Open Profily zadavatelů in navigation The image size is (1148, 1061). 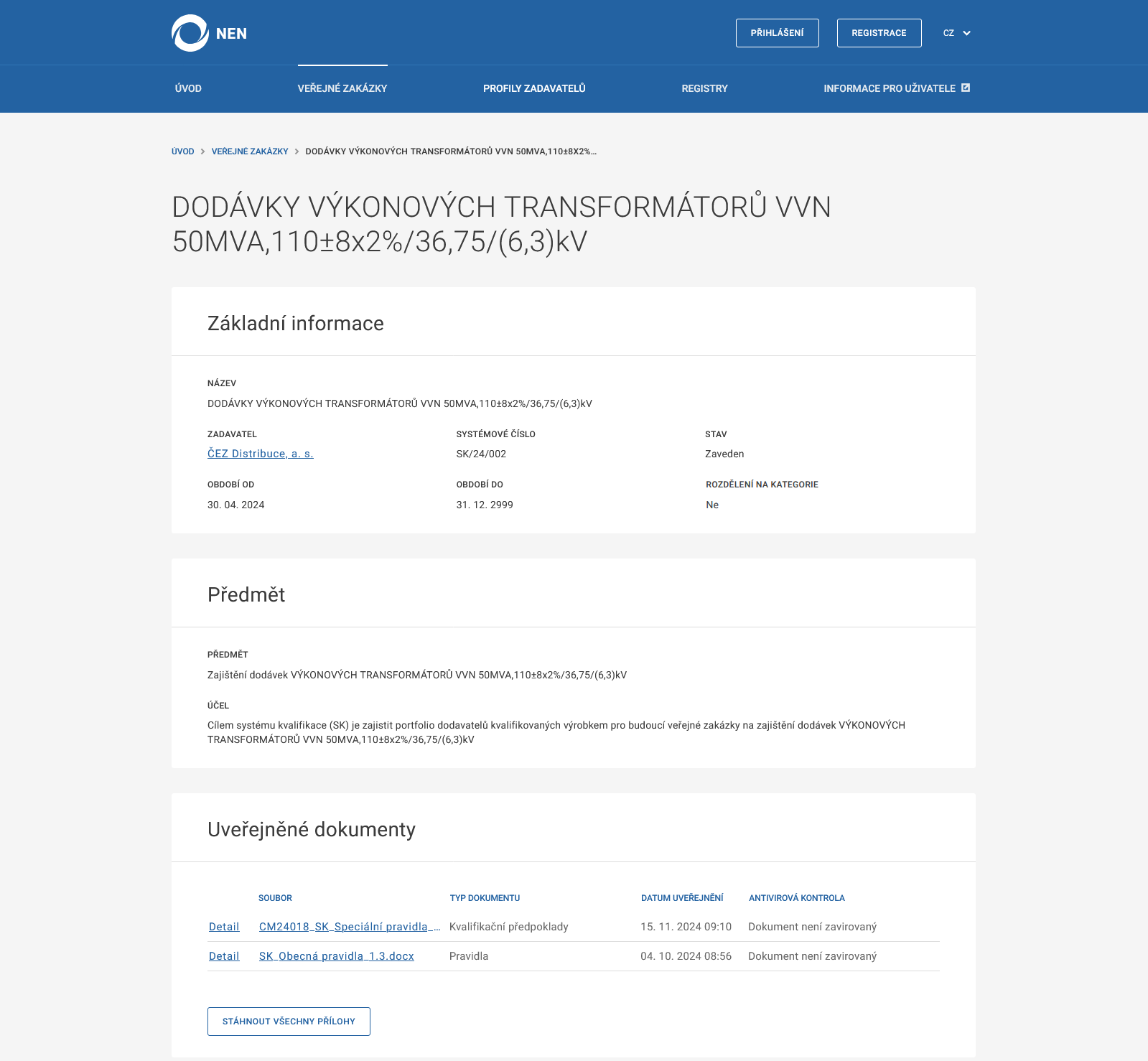pos(534,88)
